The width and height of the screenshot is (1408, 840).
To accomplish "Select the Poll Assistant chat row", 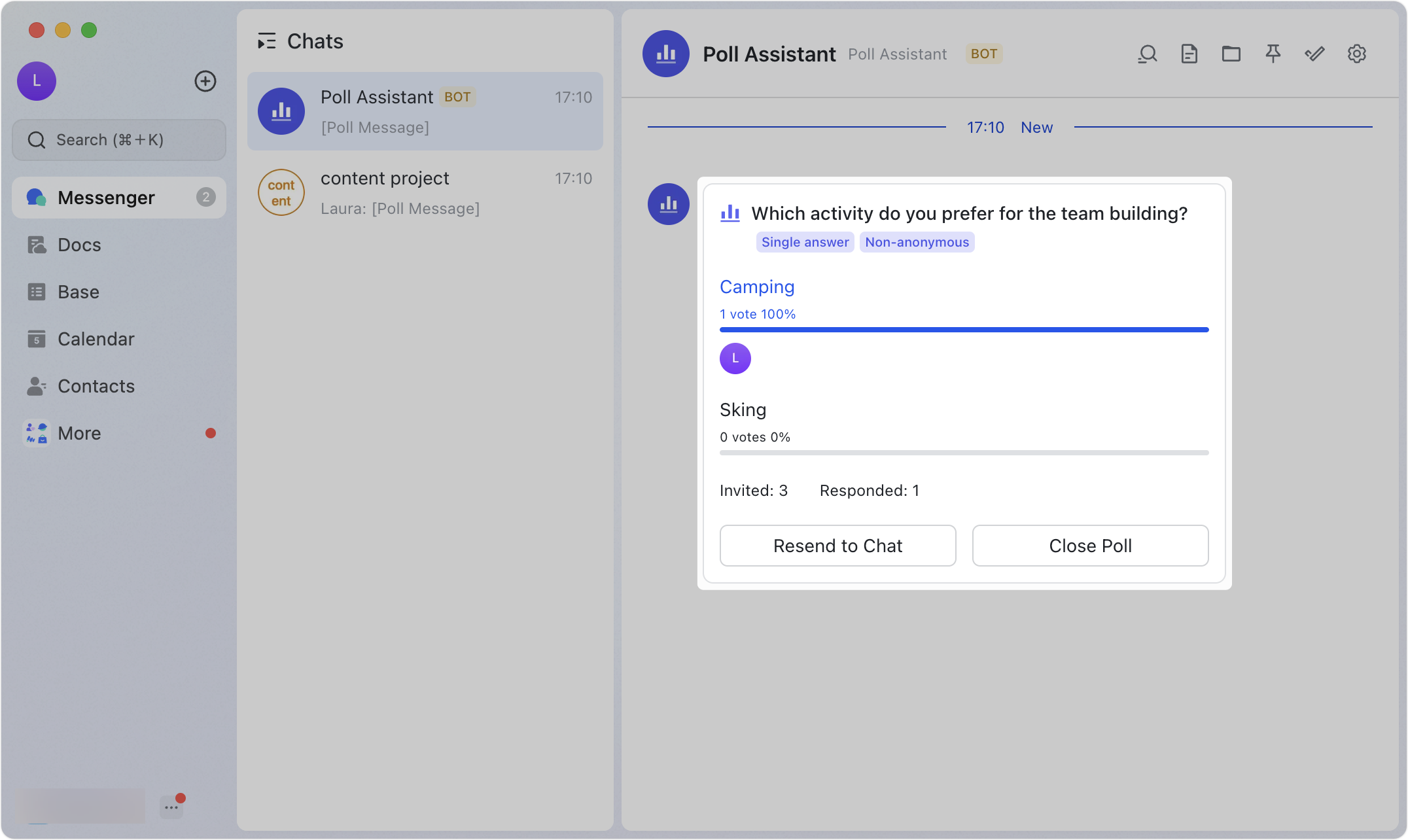I will point(425,111).
